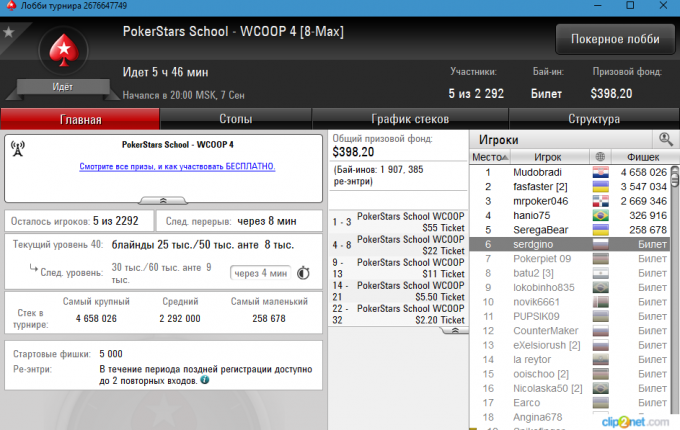This screenshot has width=680, height=430.
Task: Click the PokerStars red spade logo
Action: coord(64,50)
